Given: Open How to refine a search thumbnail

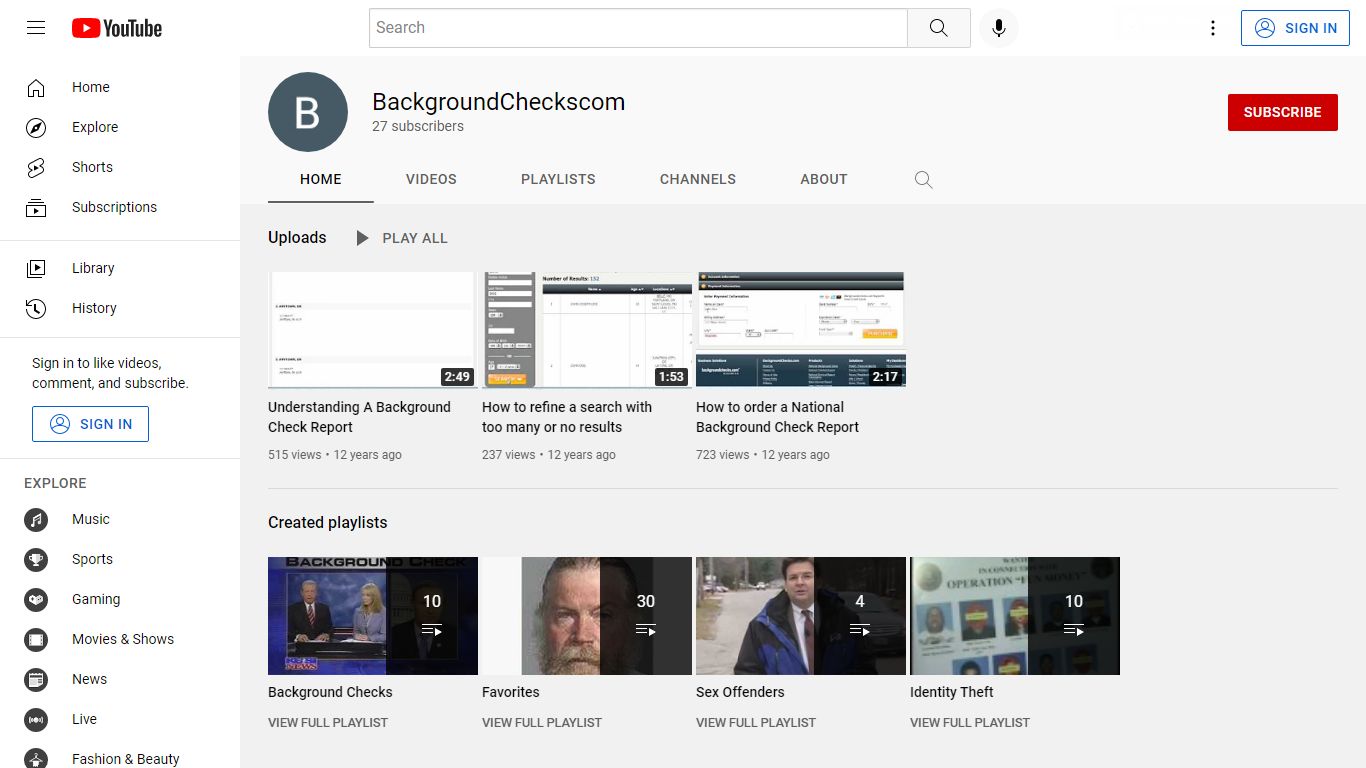Looking at the screenshot, I should pyautogui.click(x=587, y=330).
